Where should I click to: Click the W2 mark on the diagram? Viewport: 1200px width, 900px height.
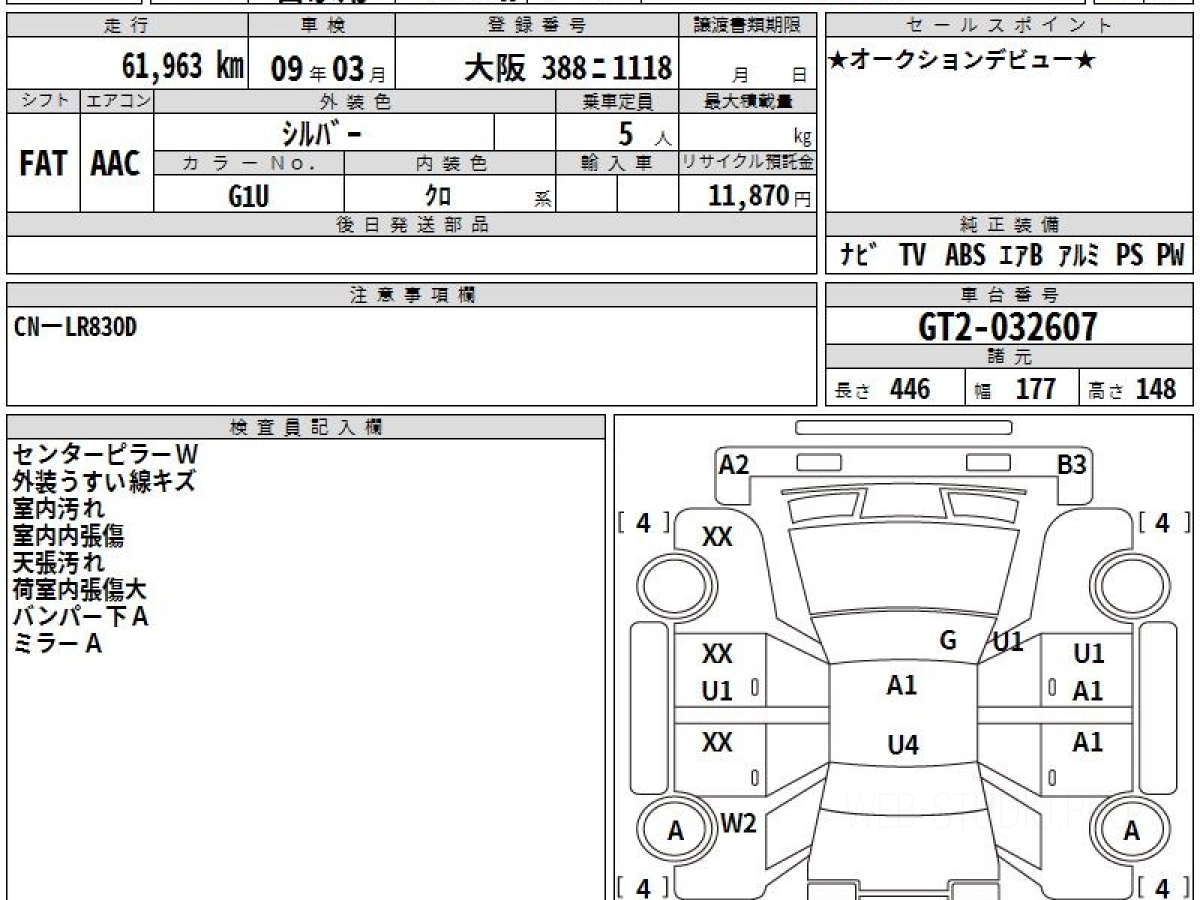[739, 823]
